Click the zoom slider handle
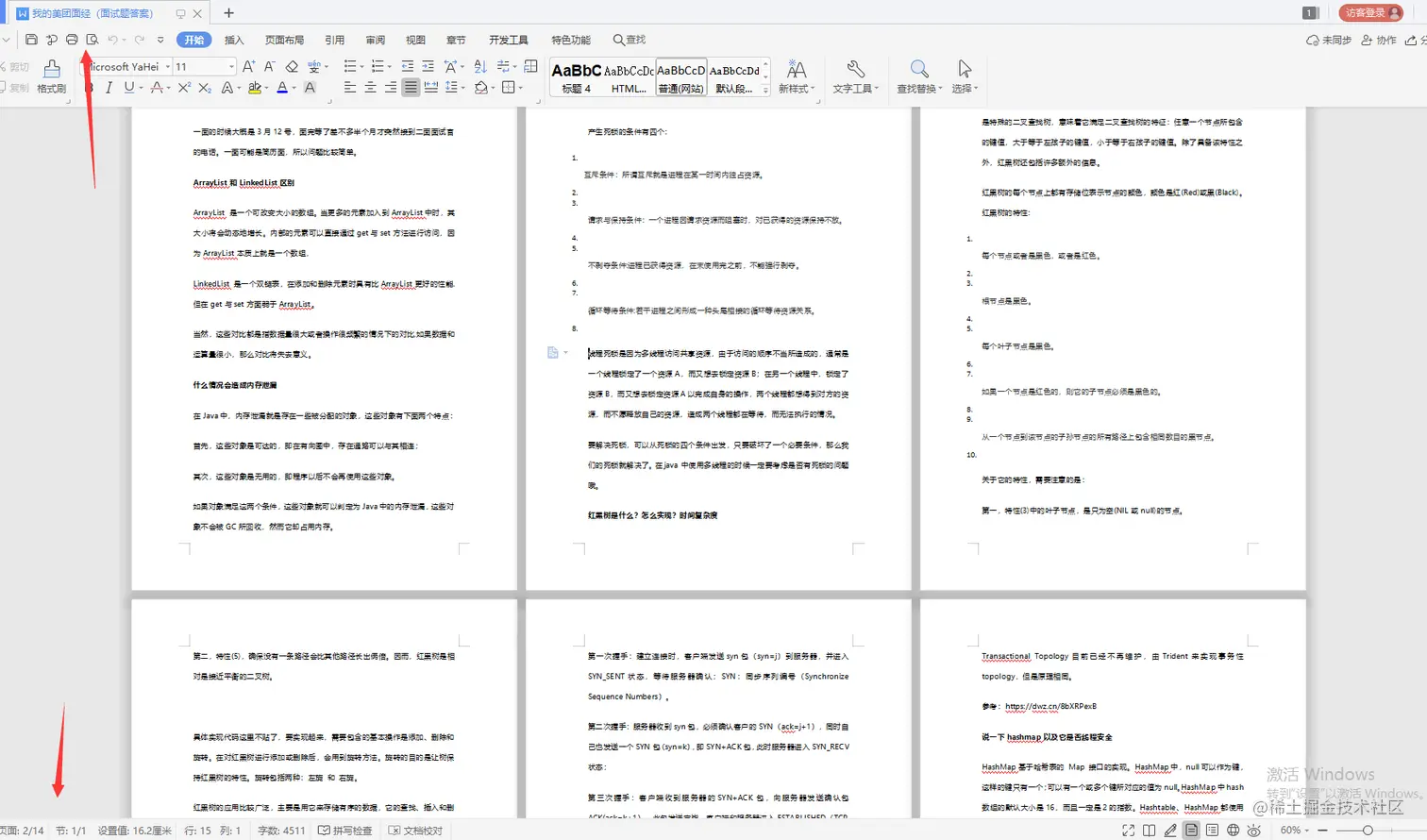This screenshot has width=1427, height=840. point(1368,831)
